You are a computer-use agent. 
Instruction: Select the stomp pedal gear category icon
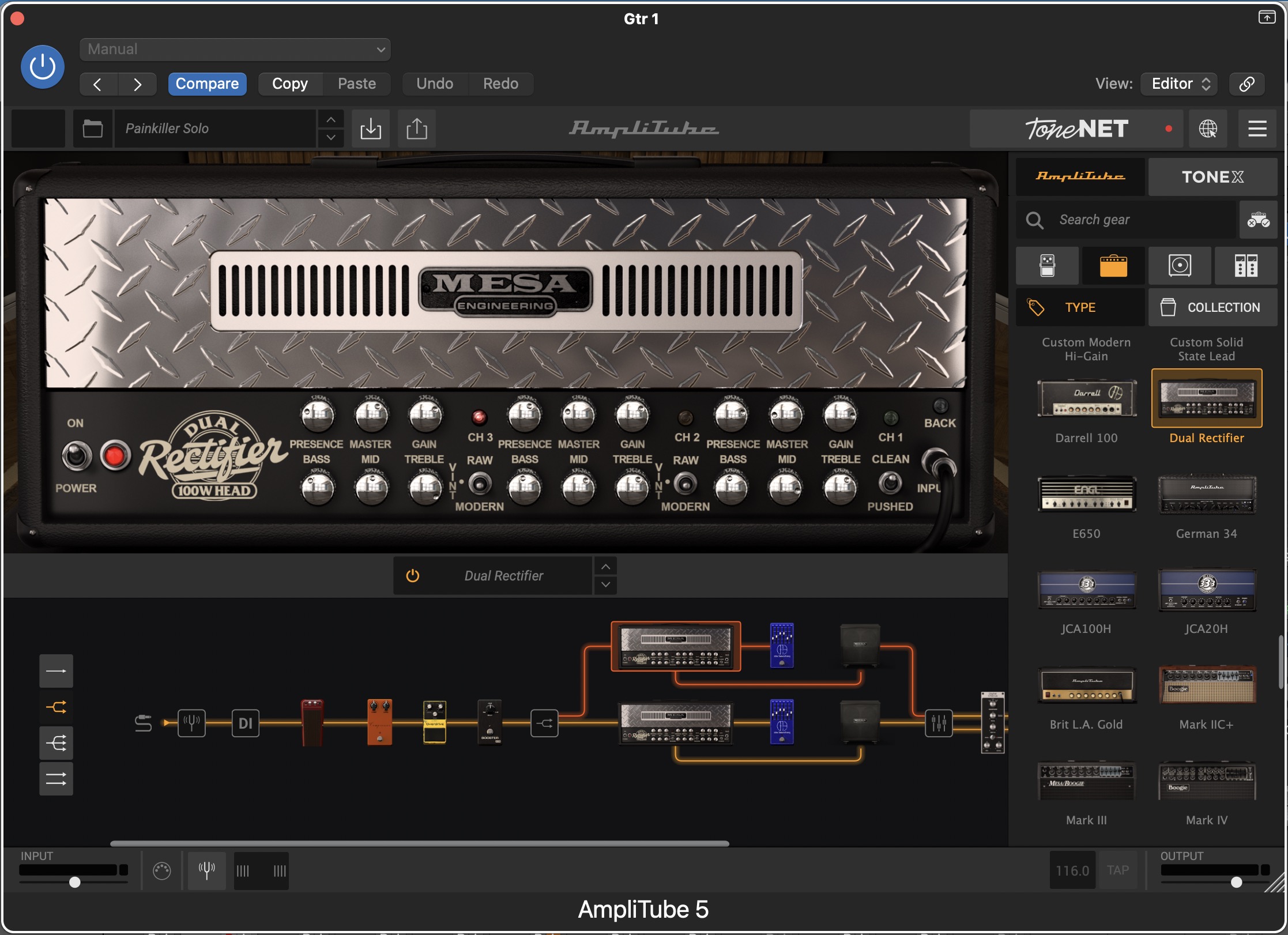(x=1047, y=266)
